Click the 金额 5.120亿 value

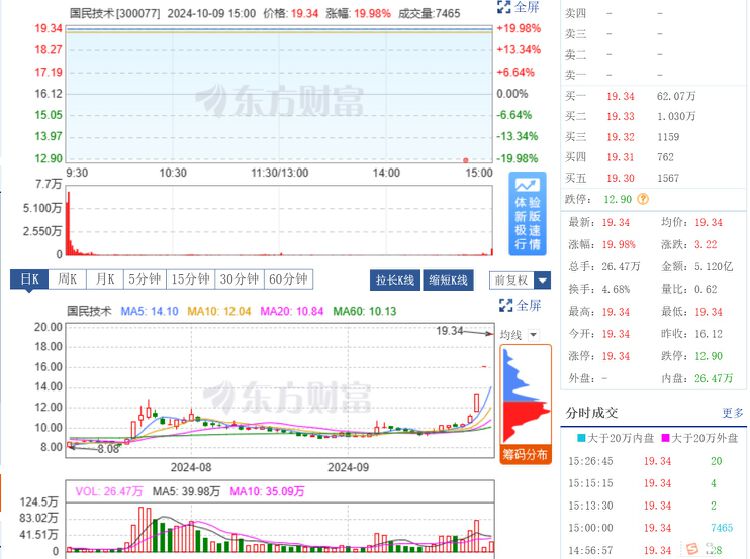click(x=714, y=266)
